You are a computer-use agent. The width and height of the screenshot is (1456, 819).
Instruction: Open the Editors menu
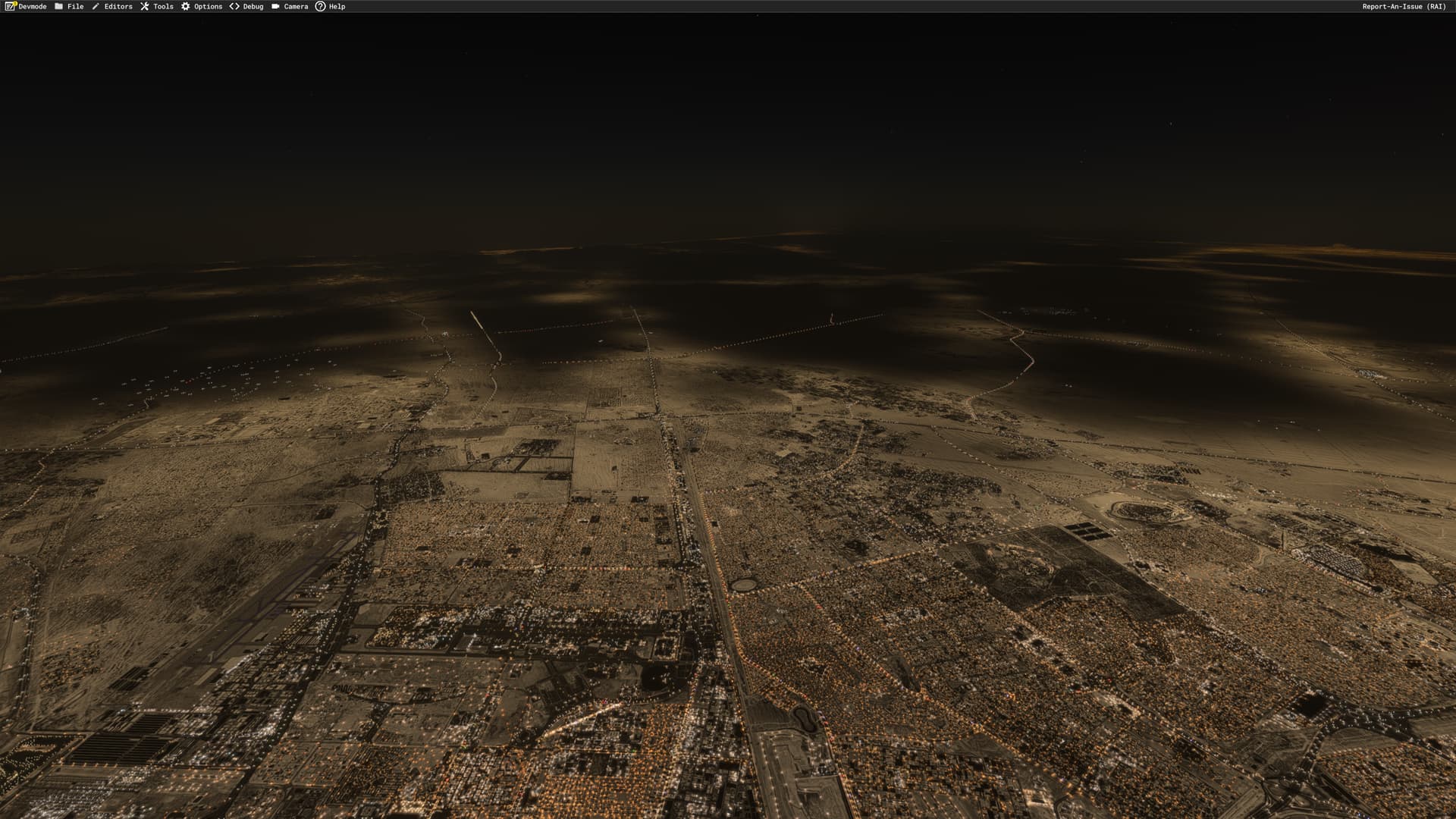[118, 6]
